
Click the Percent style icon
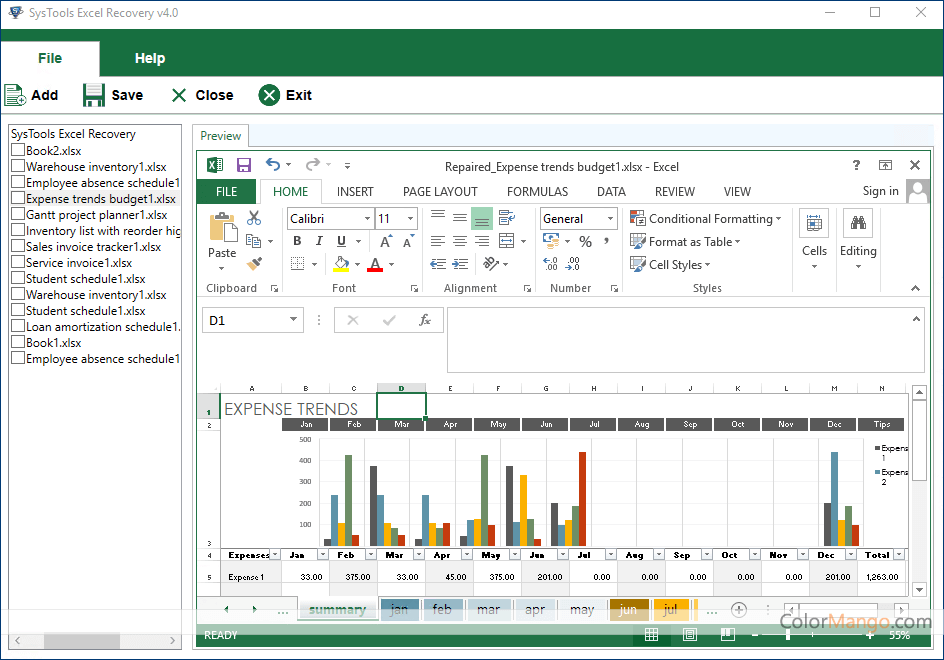pos(585,241)
